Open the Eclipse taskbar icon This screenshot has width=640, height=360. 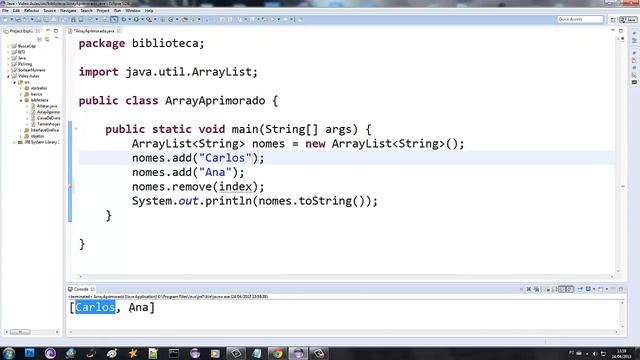point(298,353)
